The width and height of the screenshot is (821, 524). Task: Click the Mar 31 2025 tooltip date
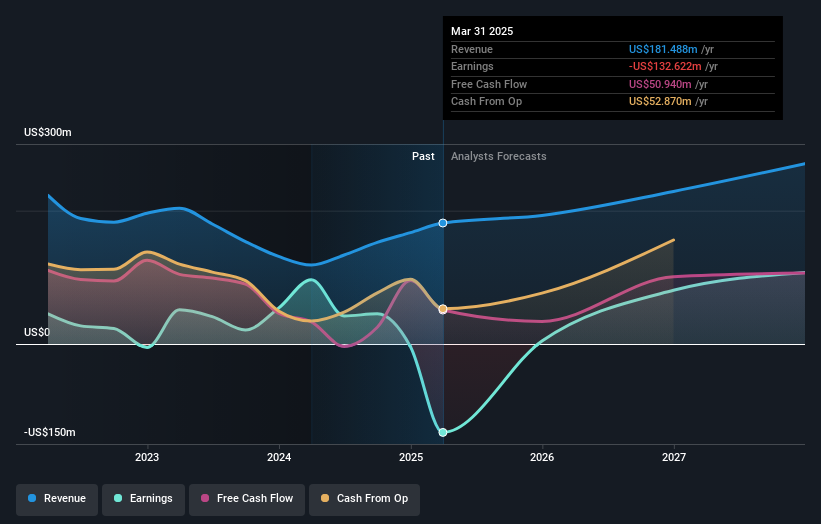(x=482, y=31)
